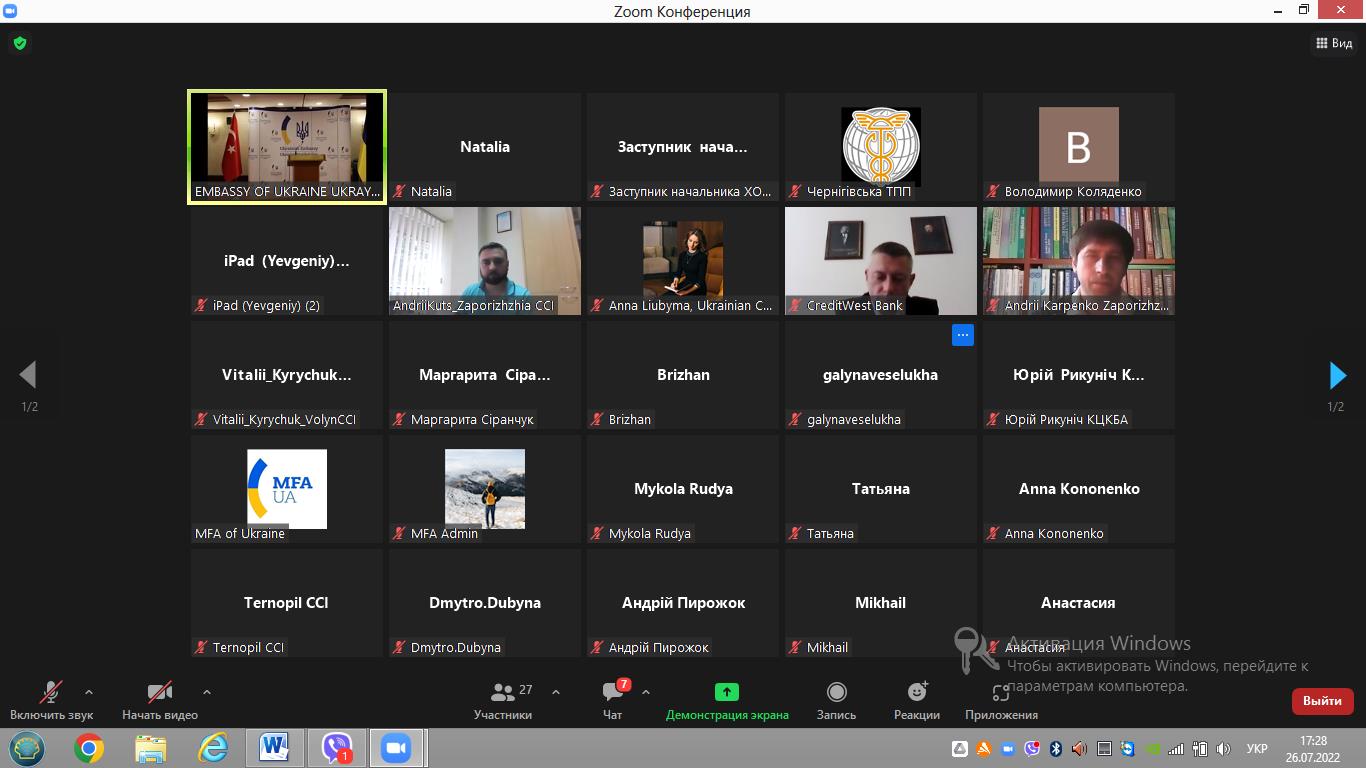Click the Dmytro.Dubyna name label
Viewport: 1366px width, 768px height.
(456, 647)
